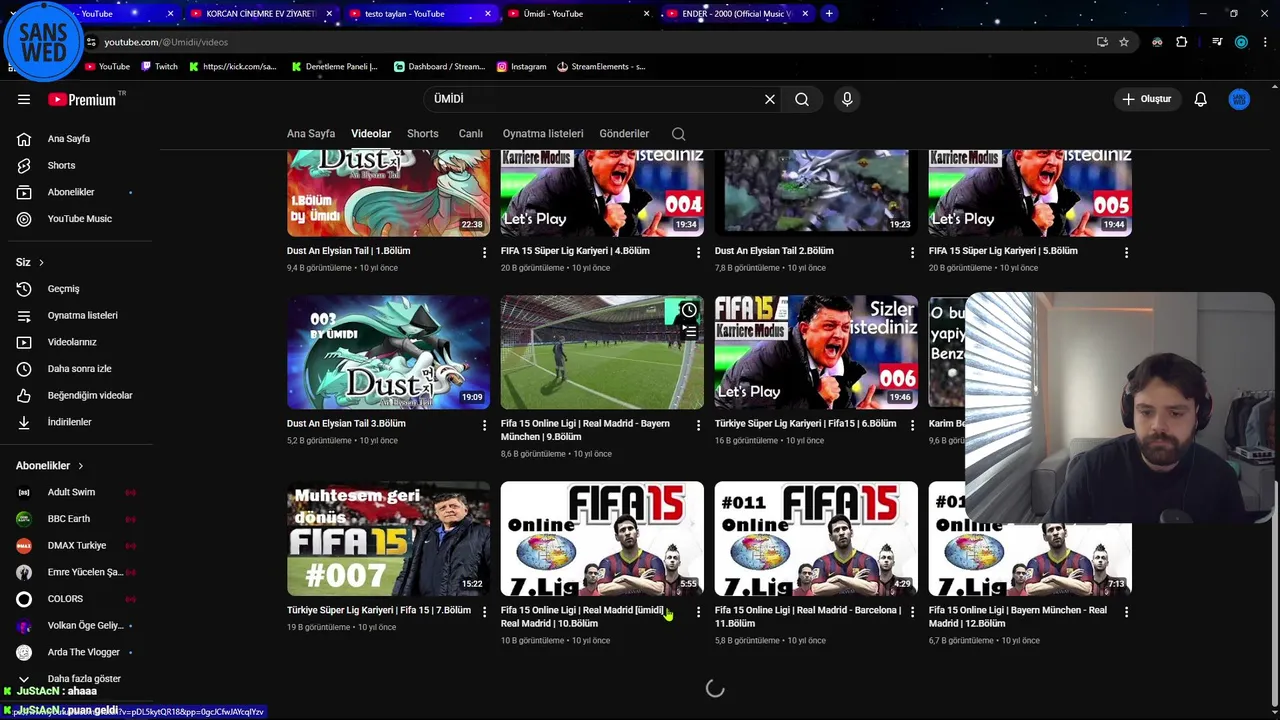1280x720 pixels.
Task: Open Dashboard / StreamElements bookmark
Action: [x=439, y=67]
